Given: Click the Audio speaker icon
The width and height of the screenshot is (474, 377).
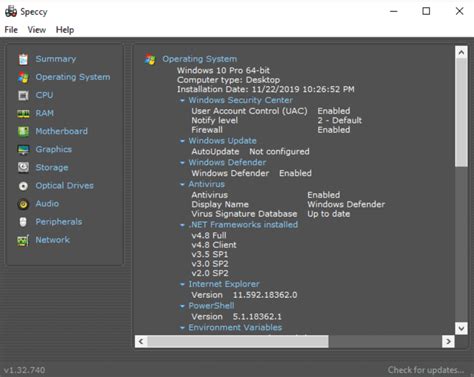Looking at the screenshot, I should [x=23, y=204].
